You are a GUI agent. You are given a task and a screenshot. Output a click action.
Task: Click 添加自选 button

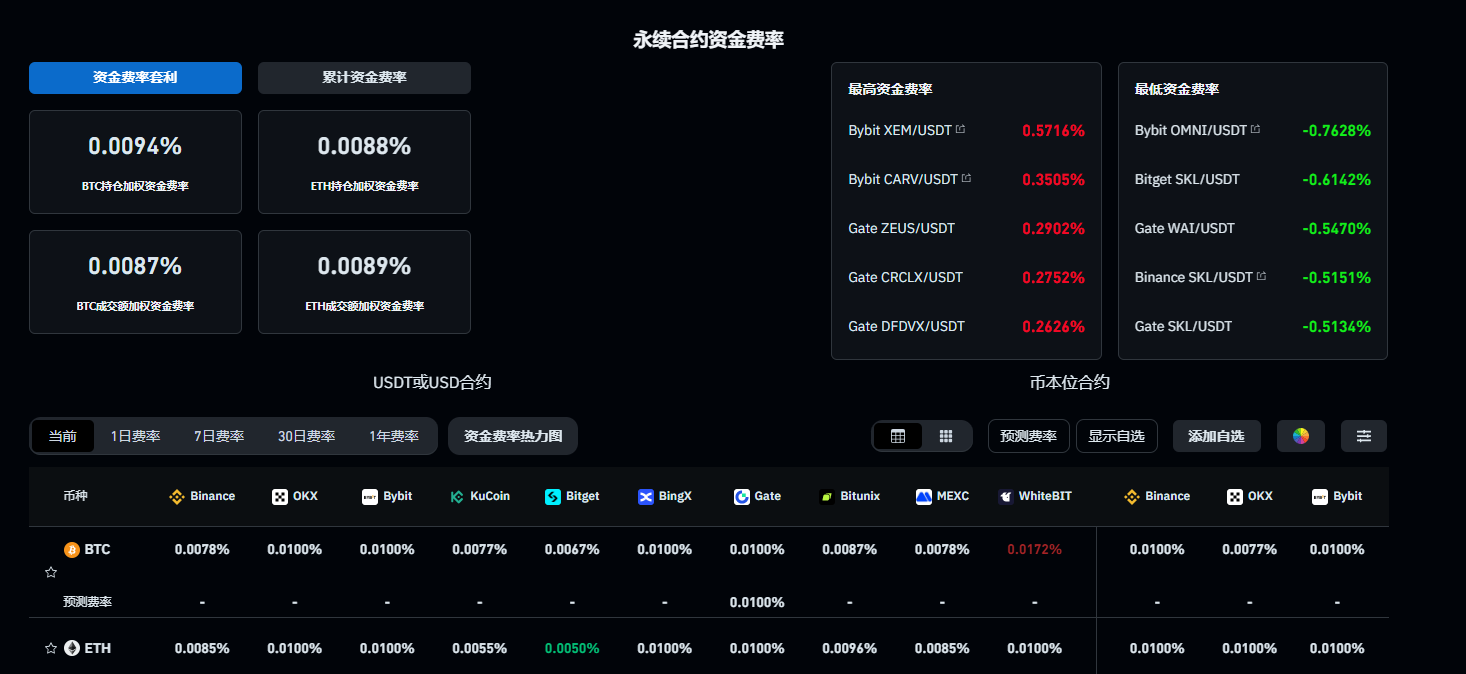[x=1216, y=436]
